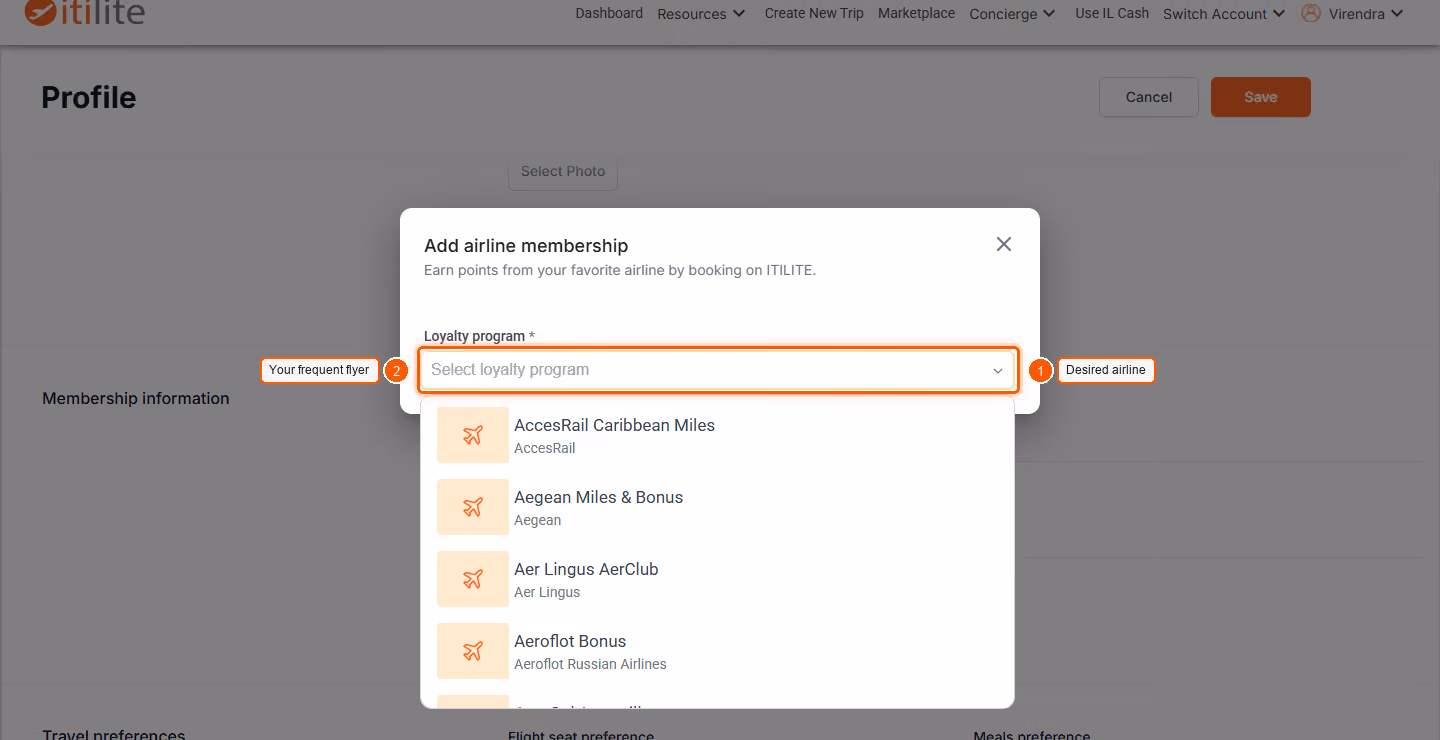Click the AccesRail Caribbean Miles plane icon
This screenshot has height=740, width=1440.
point(473,435)
